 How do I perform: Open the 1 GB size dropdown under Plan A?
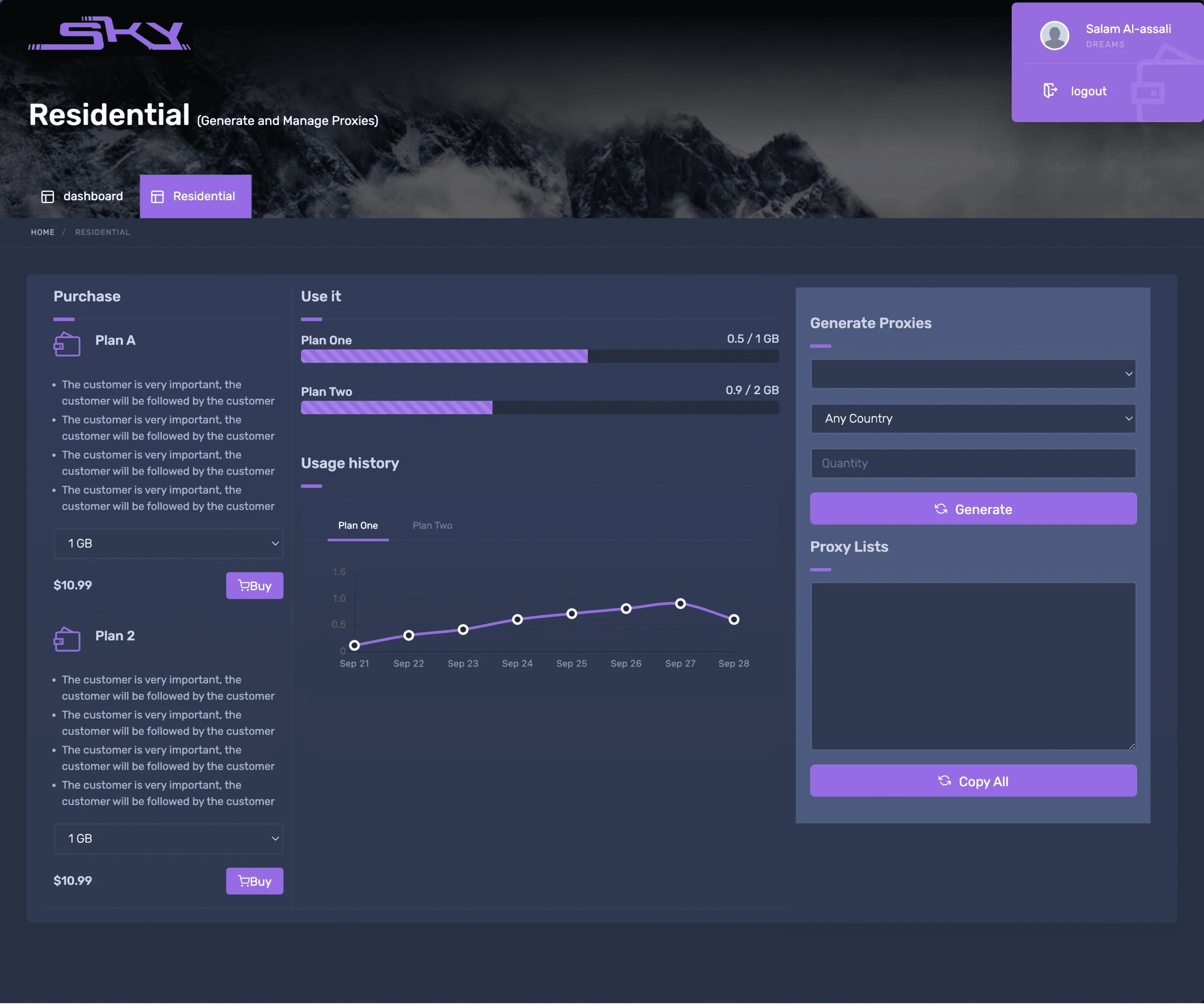tap(168, 544)
